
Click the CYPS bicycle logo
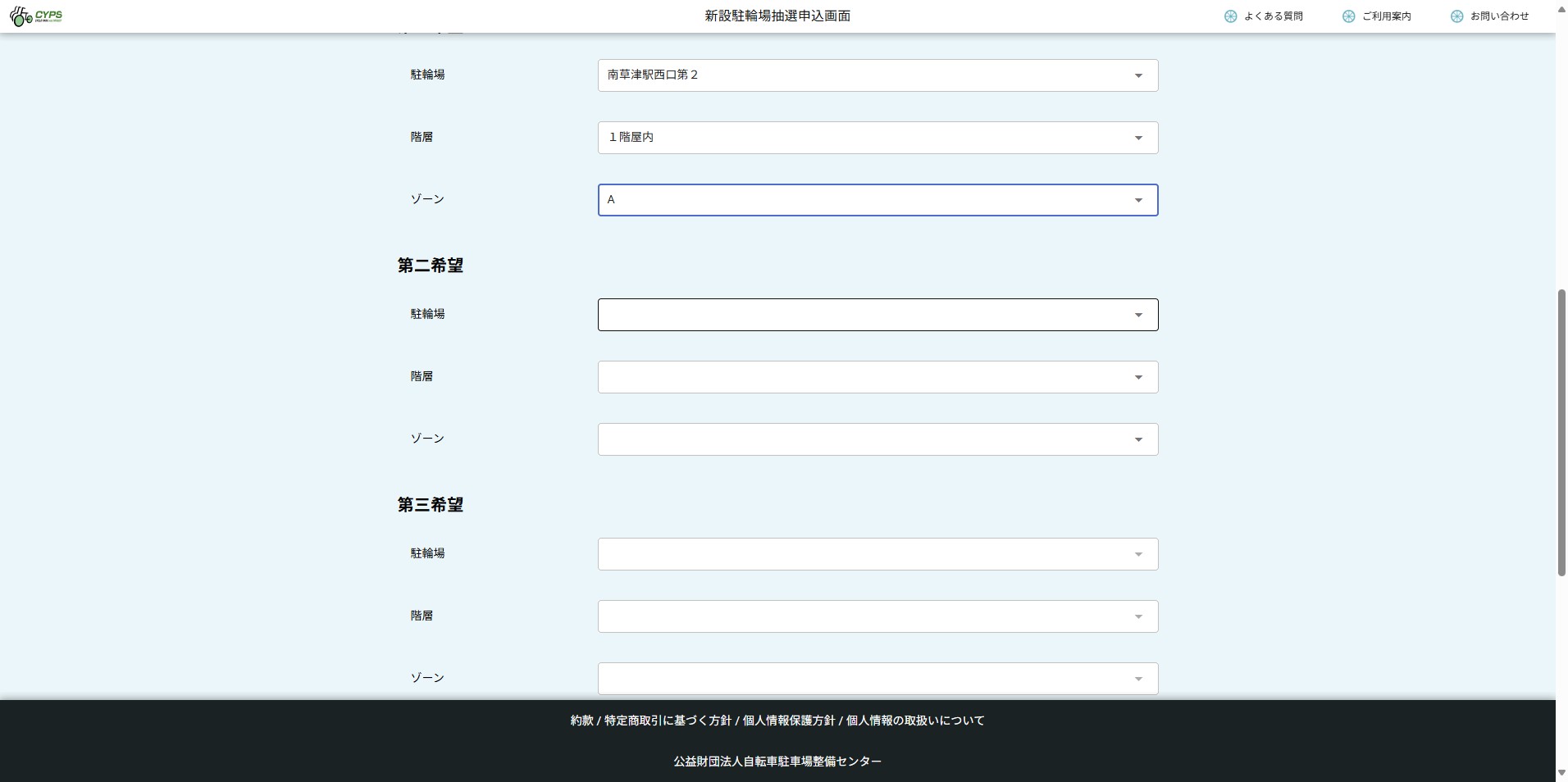point(36,16)
